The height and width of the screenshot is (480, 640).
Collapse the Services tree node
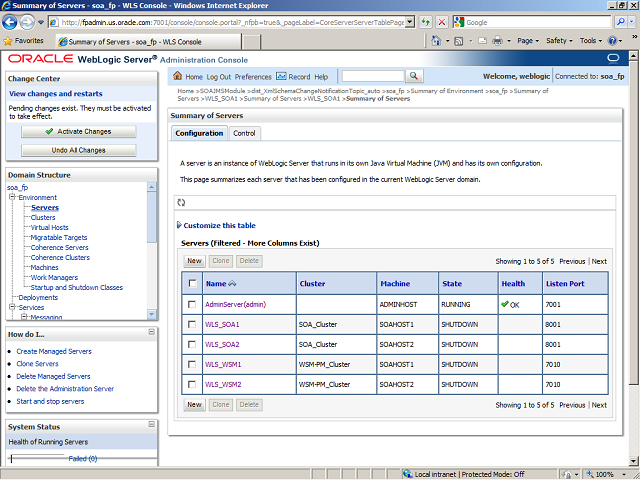coord(11,307)
